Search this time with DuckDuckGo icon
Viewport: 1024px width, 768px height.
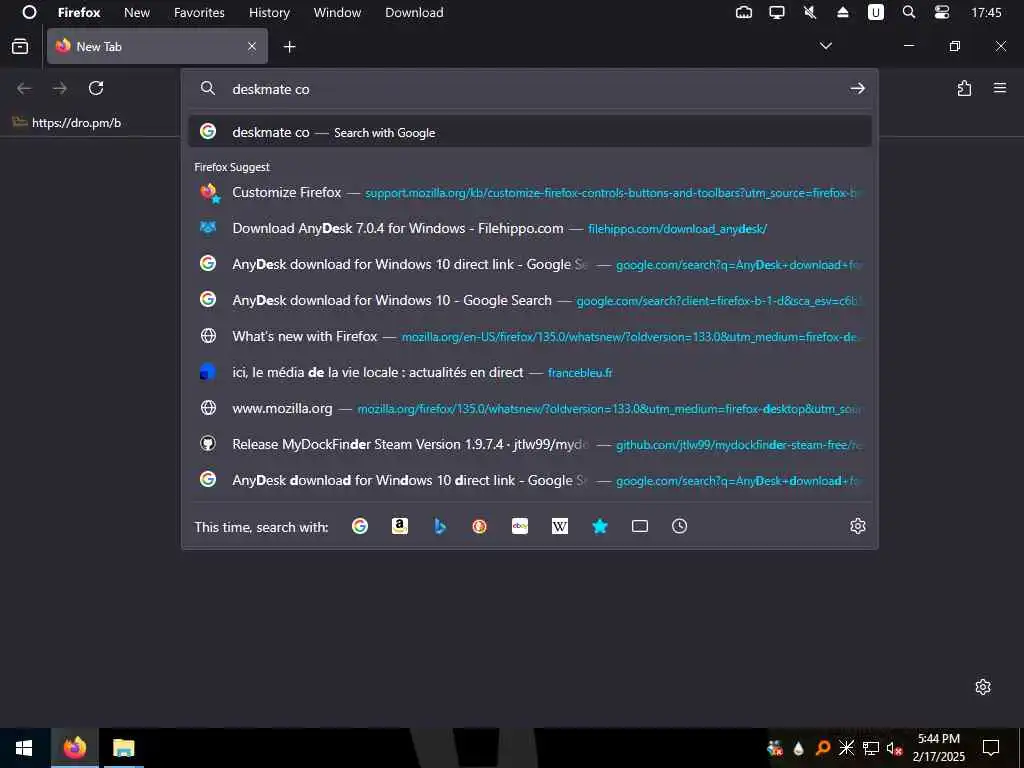pos(479,526)
